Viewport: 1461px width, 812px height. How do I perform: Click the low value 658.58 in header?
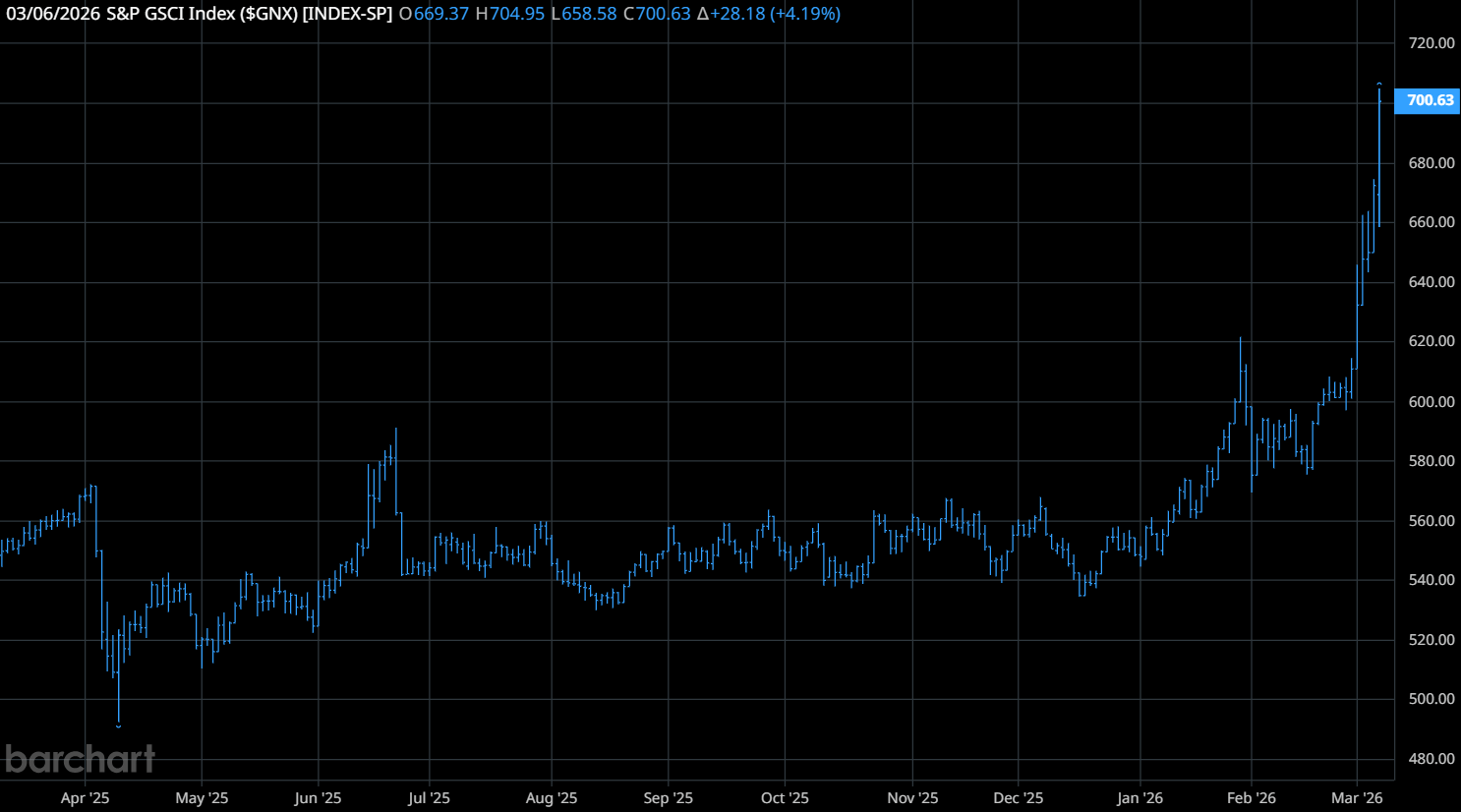pyautogui.click(x=589, y=14)
